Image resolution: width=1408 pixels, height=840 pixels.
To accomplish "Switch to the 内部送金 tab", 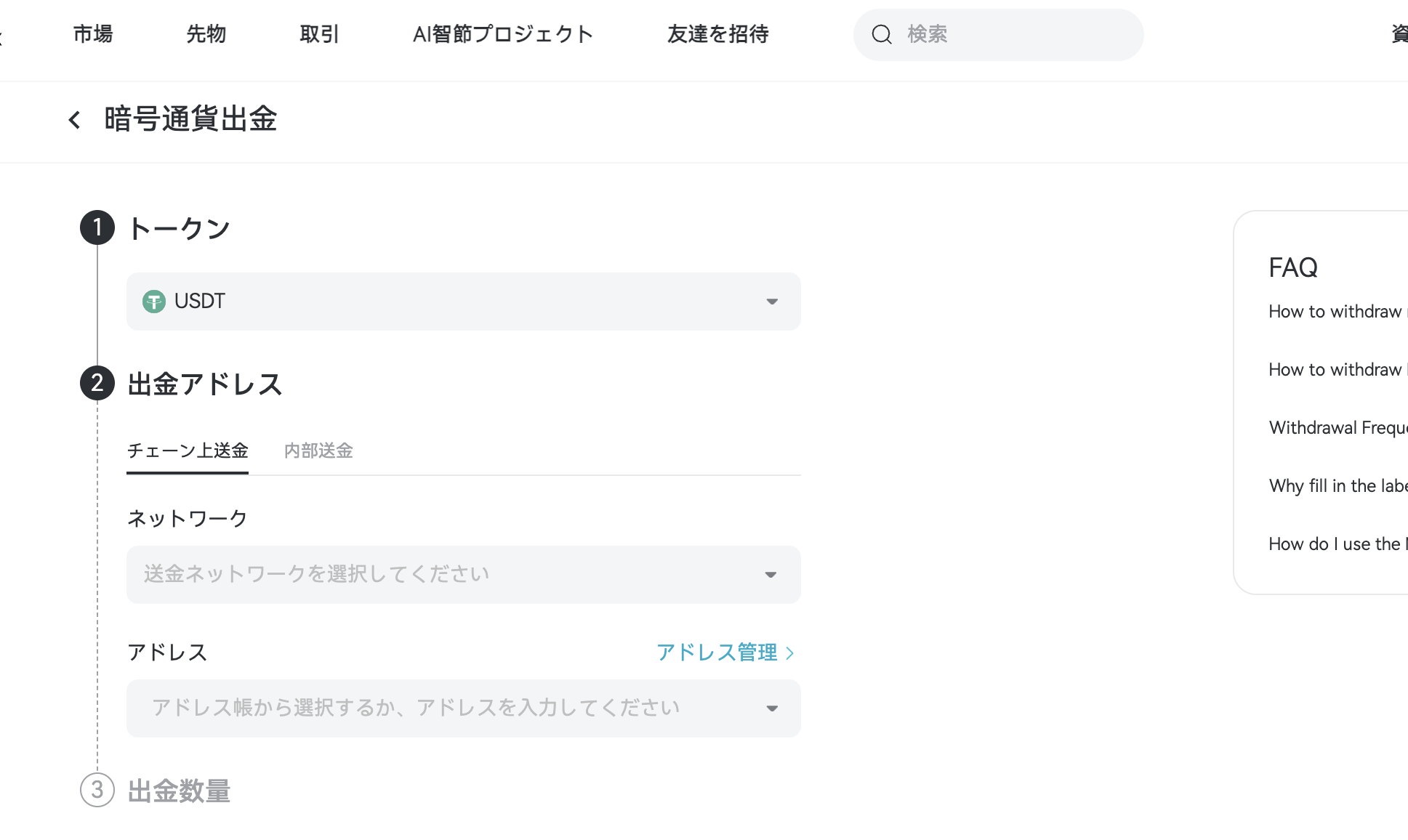I will tap(318, 451).
